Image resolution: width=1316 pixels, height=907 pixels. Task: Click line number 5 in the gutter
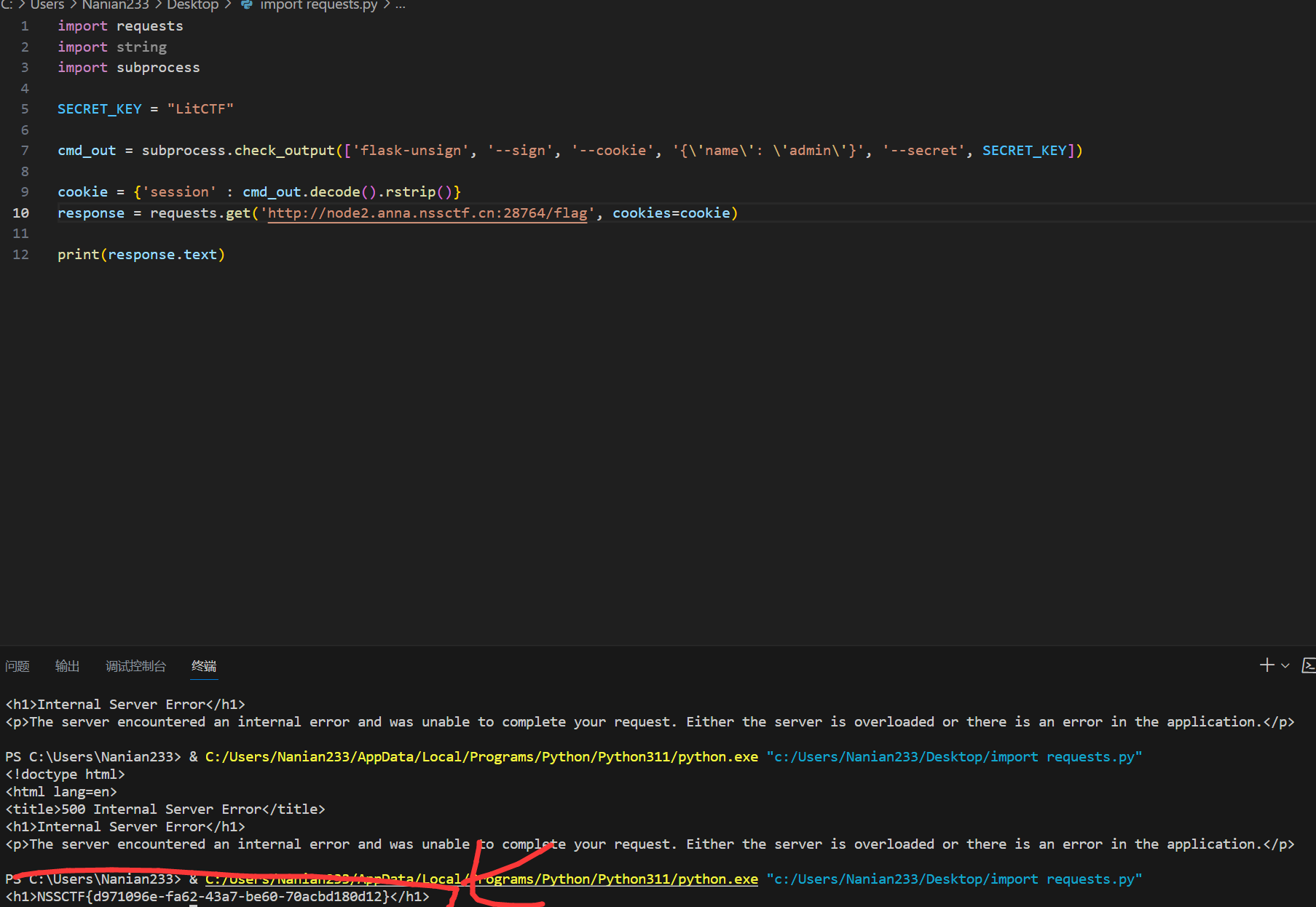[25, 109]
